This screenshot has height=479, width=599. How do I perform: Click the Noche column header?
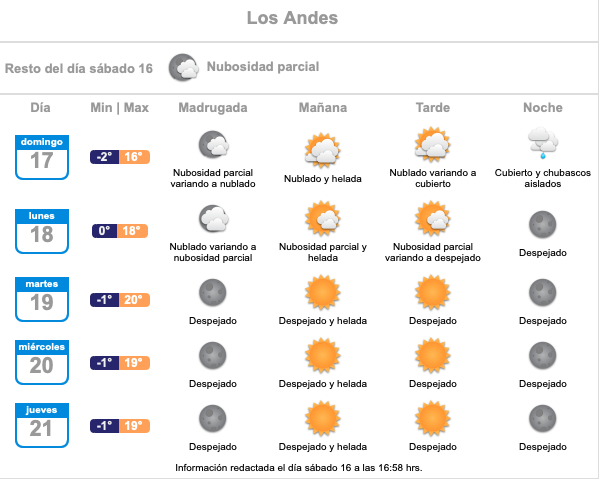pos(543,108)
